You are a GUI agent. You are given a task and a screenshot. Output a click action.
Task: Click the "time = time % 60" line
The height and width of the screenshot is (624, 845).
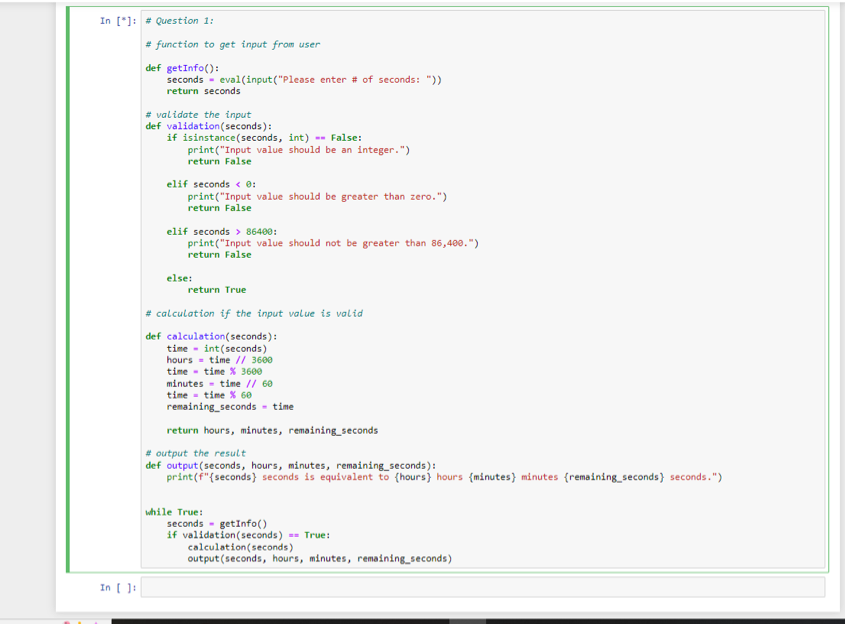pos(209,395)
